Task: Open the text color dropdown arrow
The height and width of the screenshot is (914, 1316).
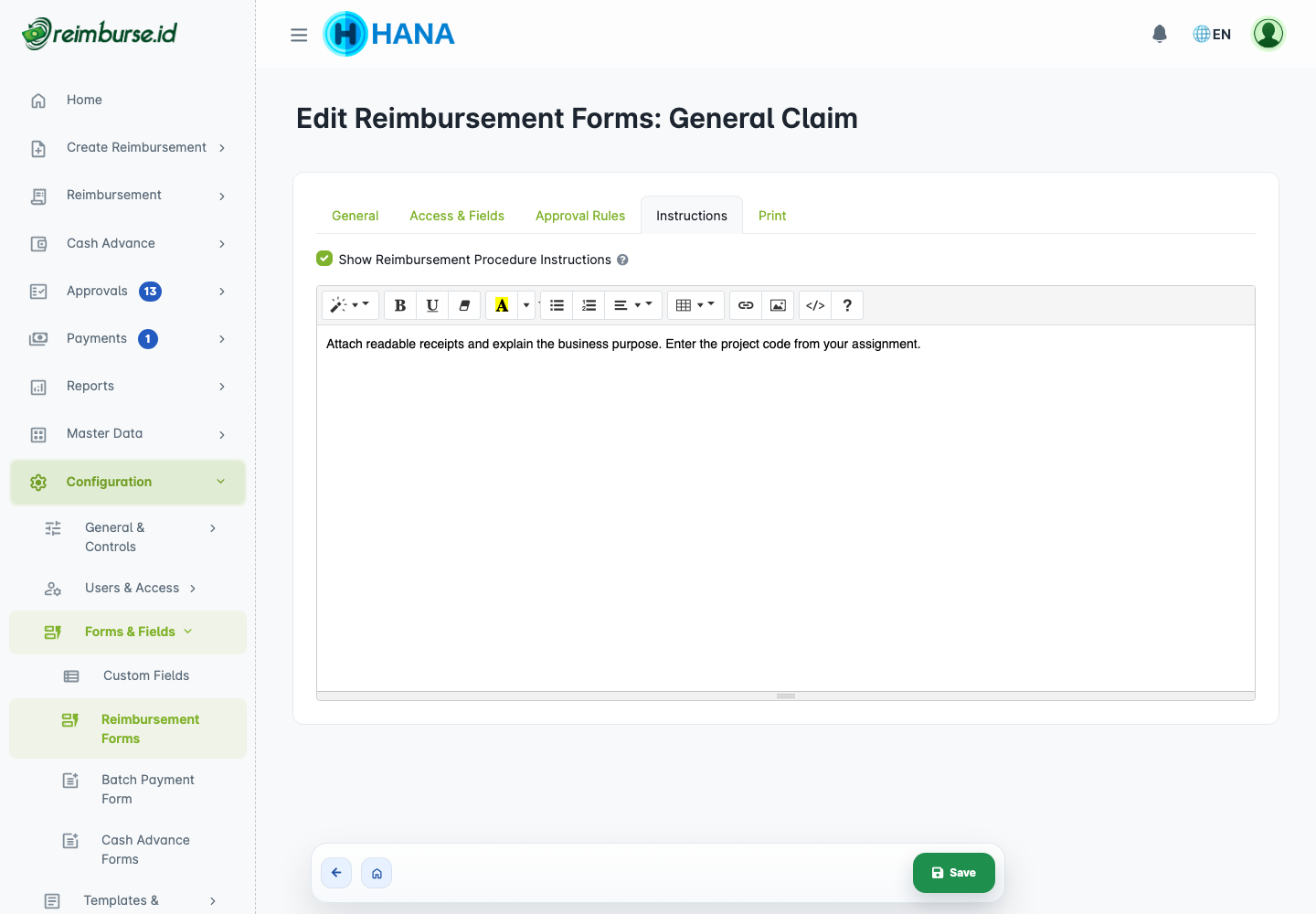Action: (x=526, y=305)
